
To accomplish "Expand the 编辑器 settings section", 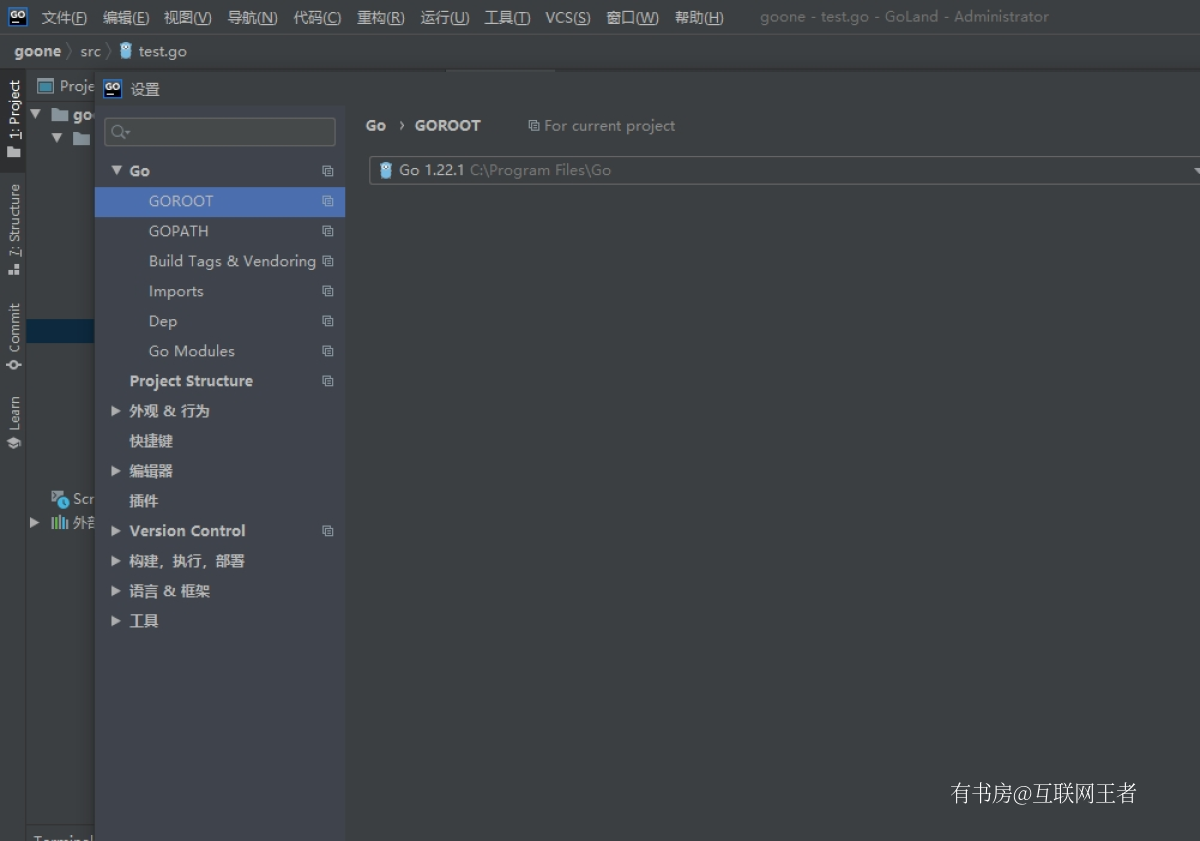I will (x=116, y=471).
